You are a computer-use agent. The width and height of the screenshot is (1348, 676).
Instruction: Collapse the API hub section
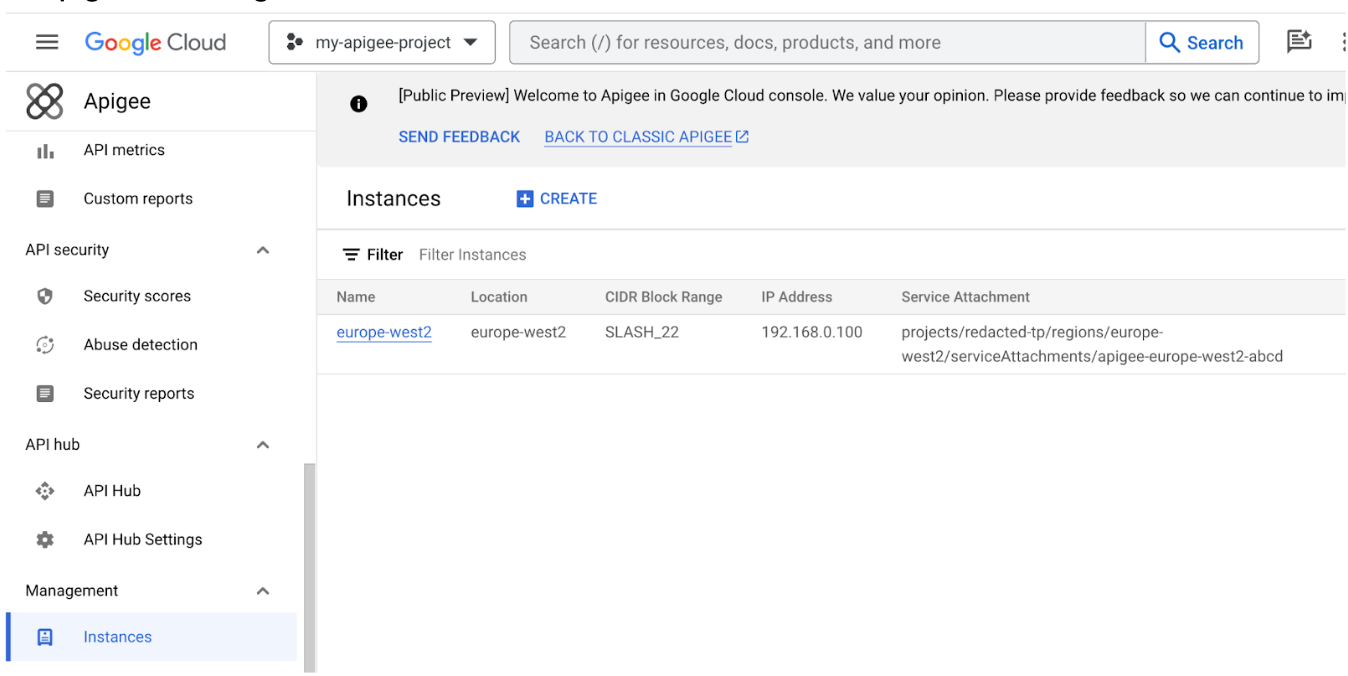pyautogui.click(x=262, y=444)
